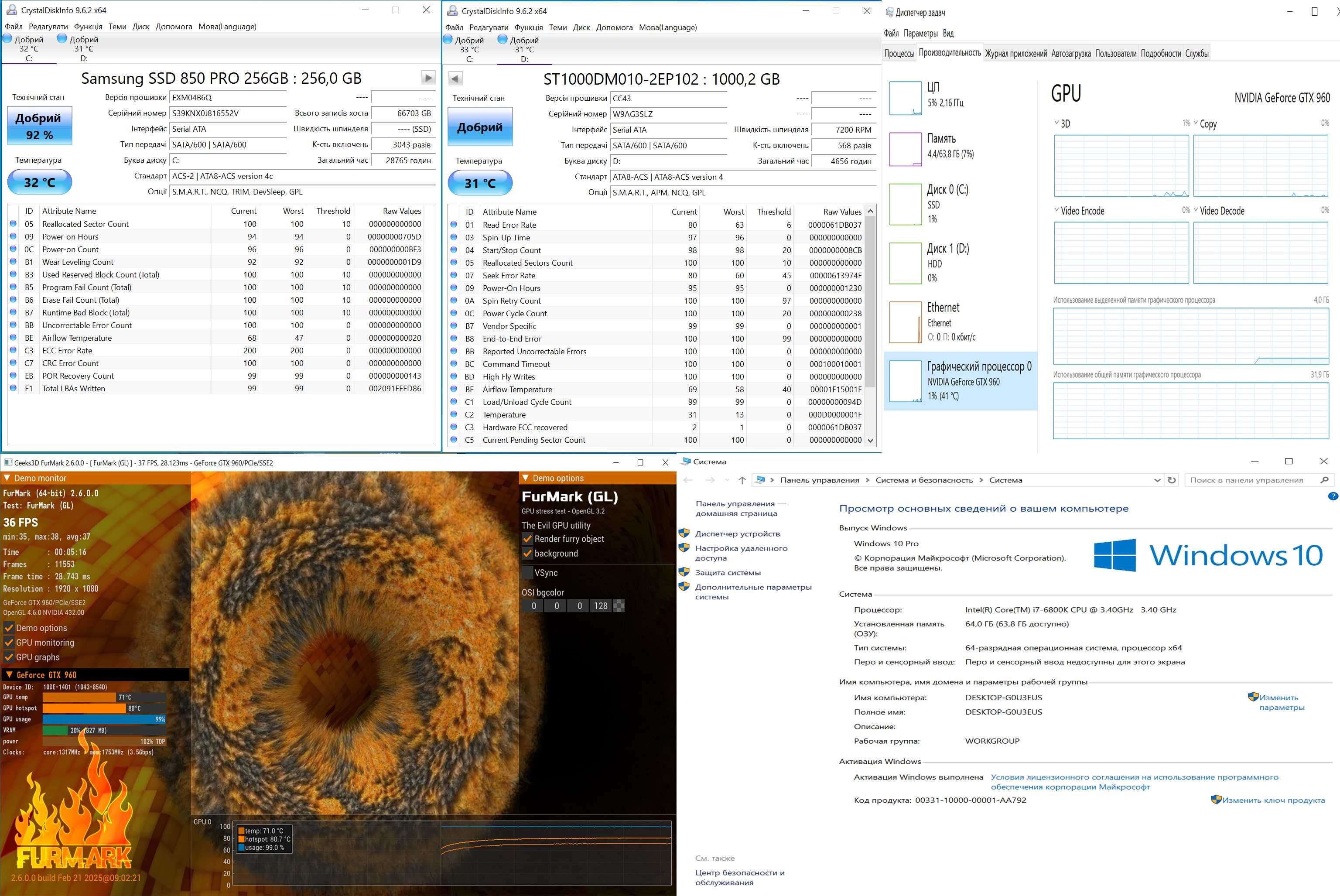Click scrollbar down arrow in ST1000DM010 attribute list

click(x=870, y=440)
